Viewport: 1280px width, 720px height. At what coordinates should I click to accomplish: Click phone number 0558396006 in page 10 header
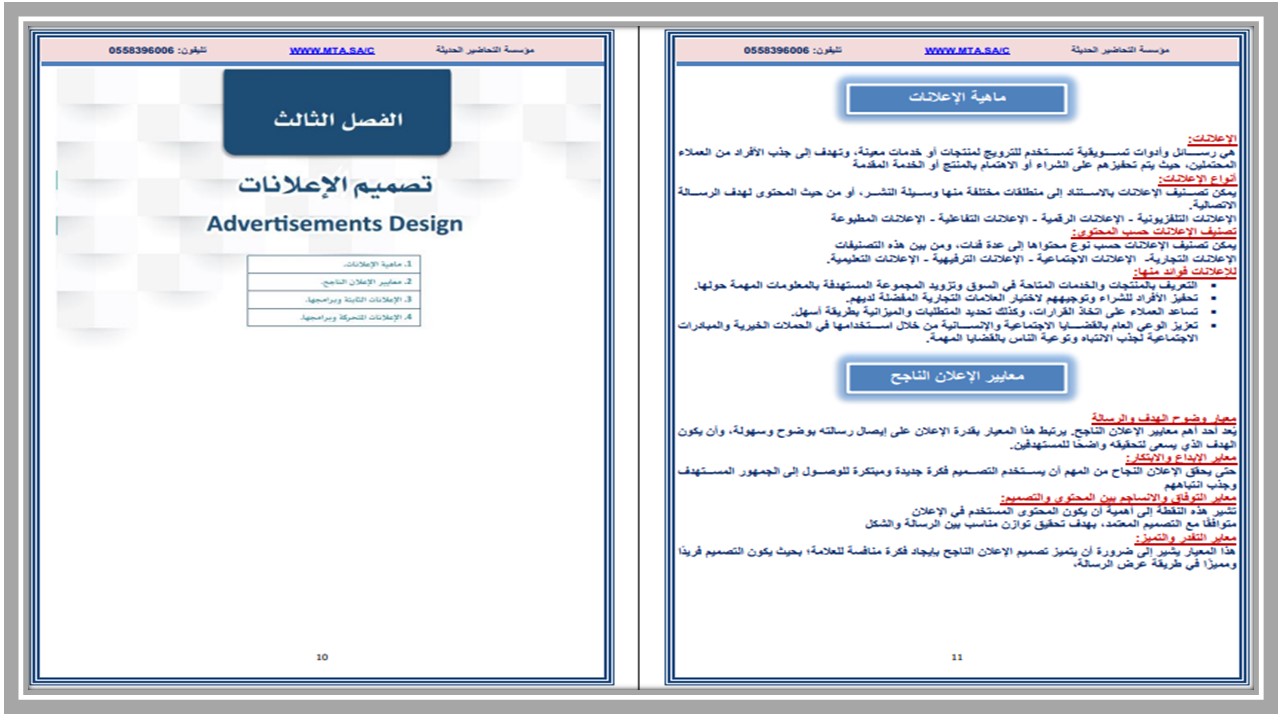(x=142, y=50)
